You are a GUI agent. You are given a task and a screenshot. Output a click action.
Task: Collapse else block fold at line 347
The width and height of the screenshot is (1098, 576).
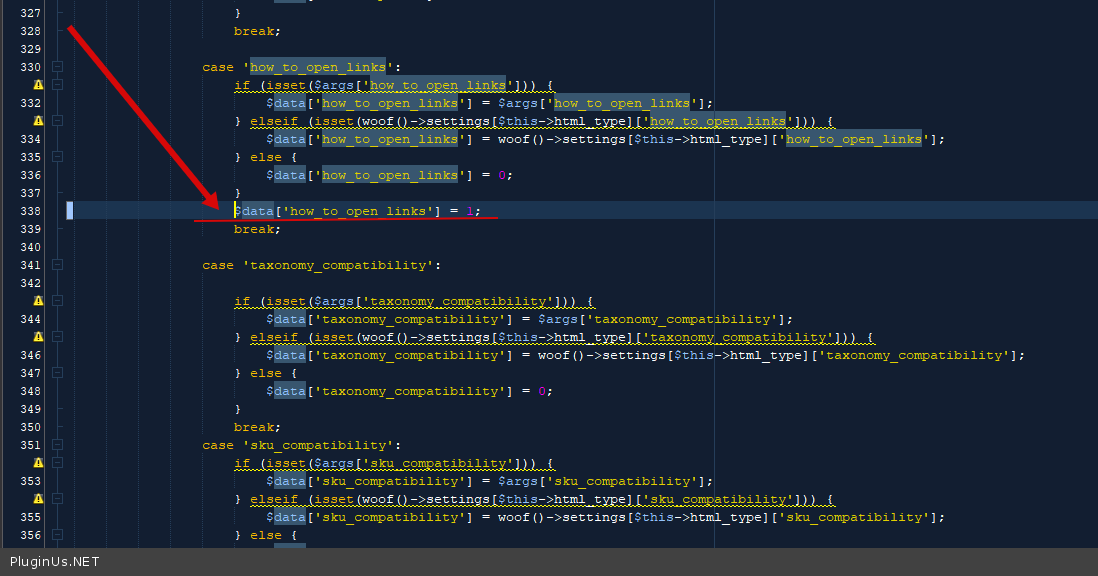58,373
